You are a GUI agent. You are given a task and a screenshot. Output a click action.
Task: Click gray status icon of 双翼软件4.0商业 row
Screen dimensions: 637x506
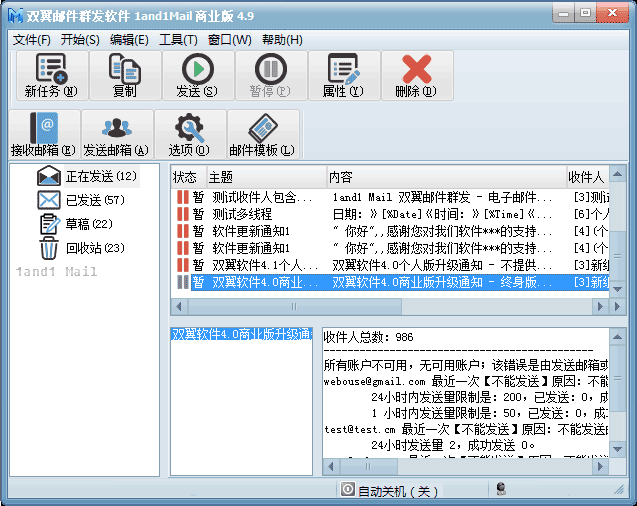click(183, 282)
